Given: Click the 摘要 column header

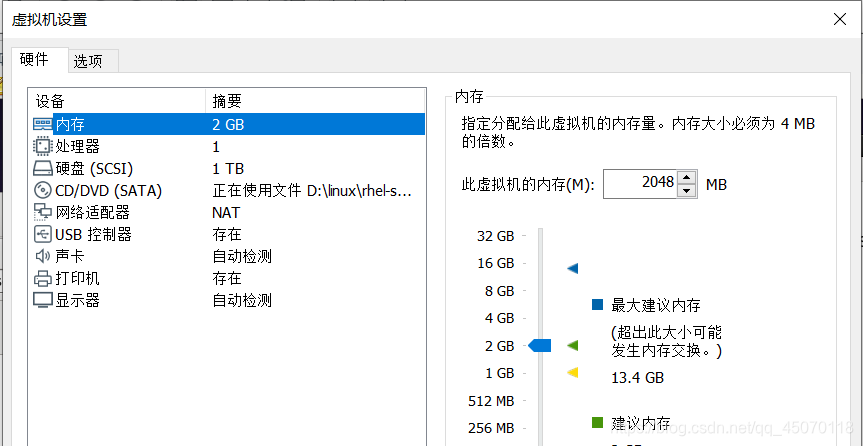Looking at the screenshot, I should point(315,101).
